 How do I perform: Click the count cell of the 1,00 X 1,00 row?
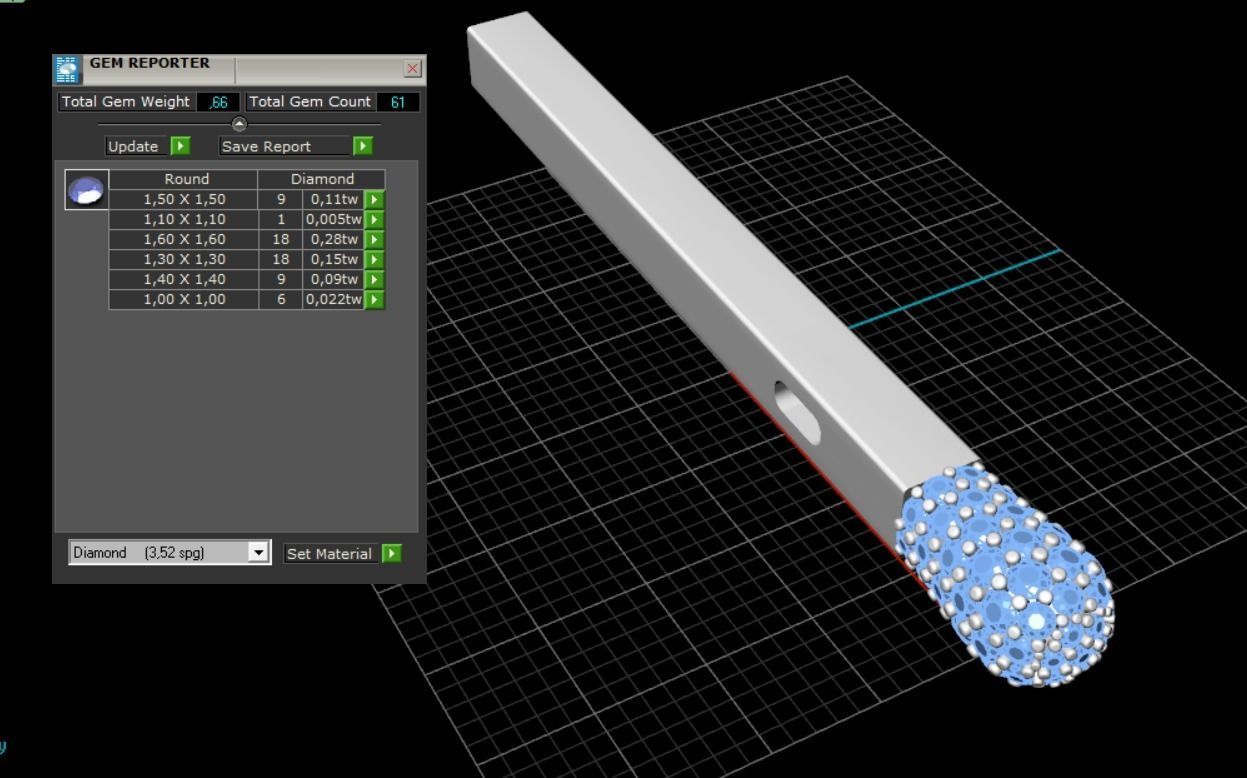tap(281, 299)
